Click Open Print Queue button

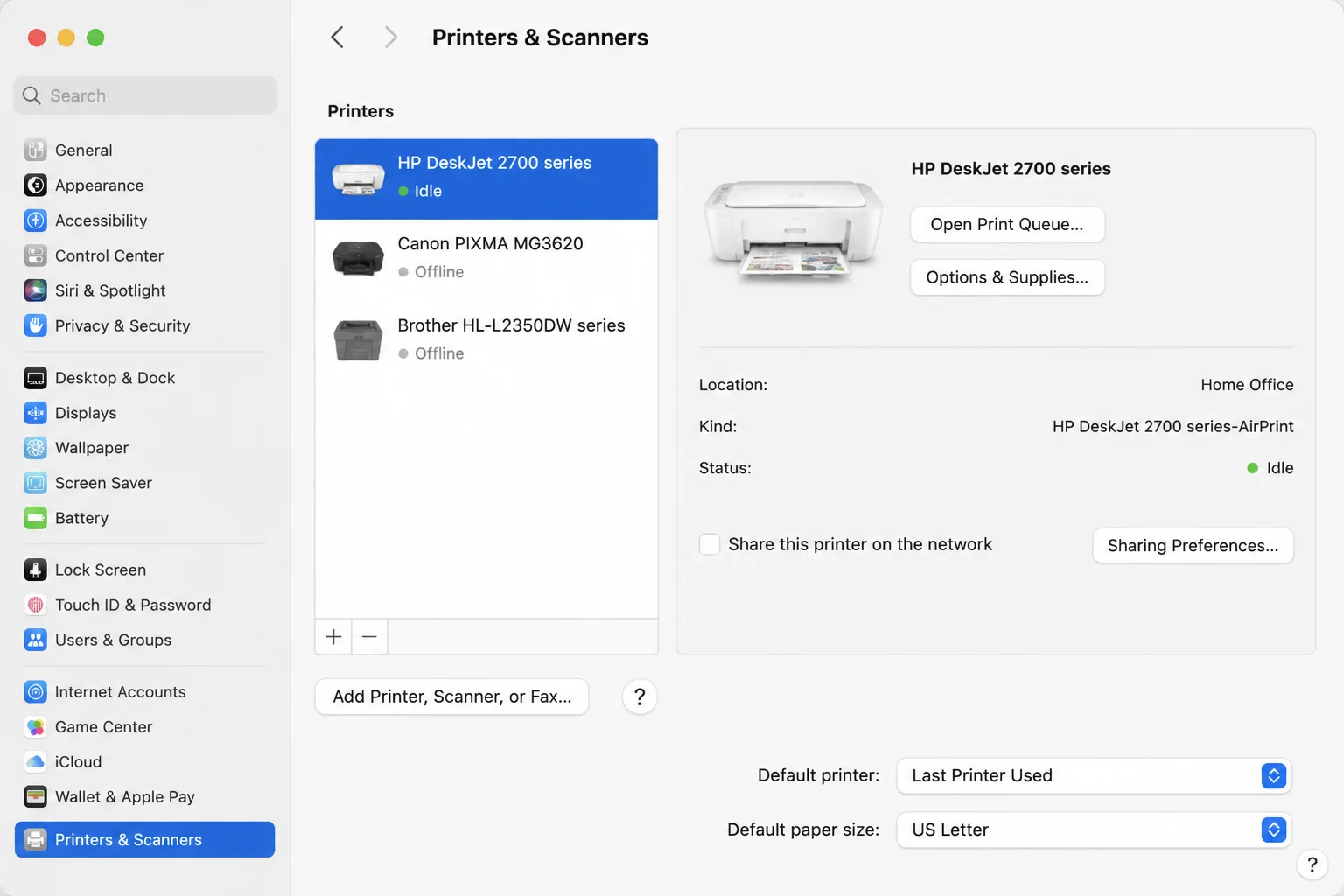coord(1007,224)
